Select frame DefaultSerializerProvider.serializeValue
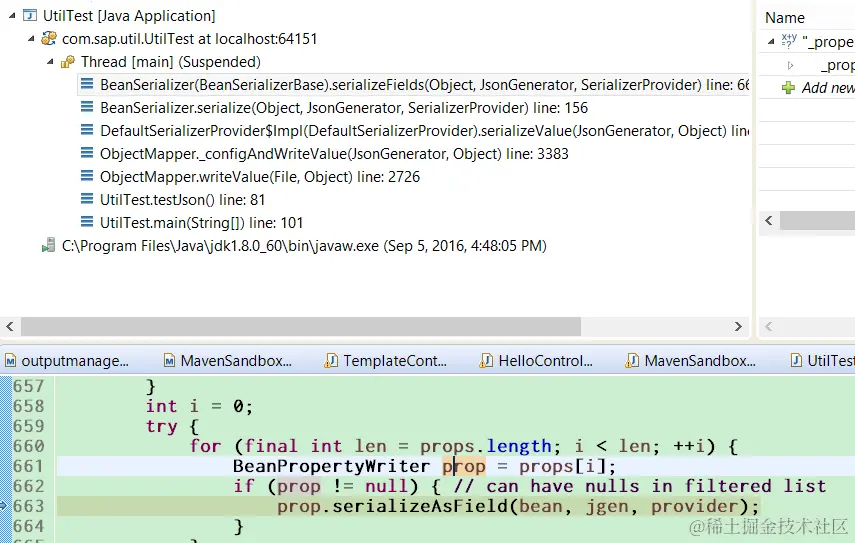The image size is (855, 543). [x=424, y=131]
